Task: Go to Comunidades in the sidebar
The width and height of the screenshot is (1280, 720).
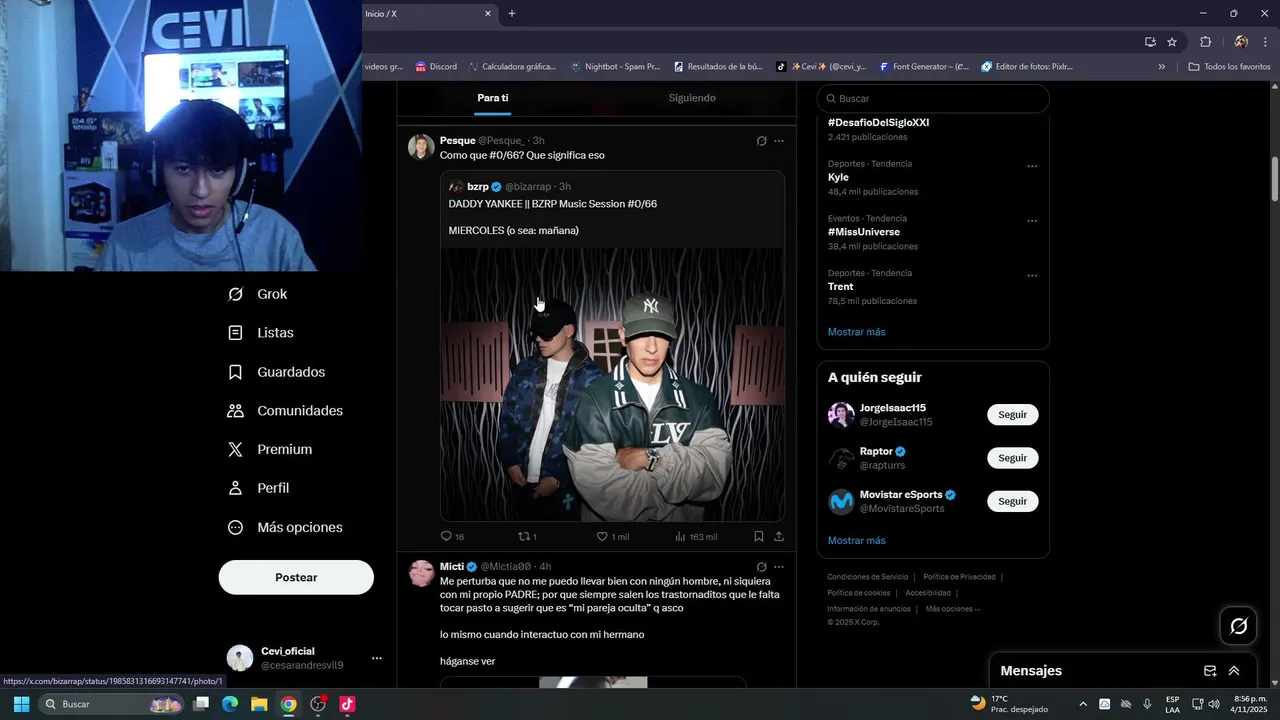Action: coord(285,411)
